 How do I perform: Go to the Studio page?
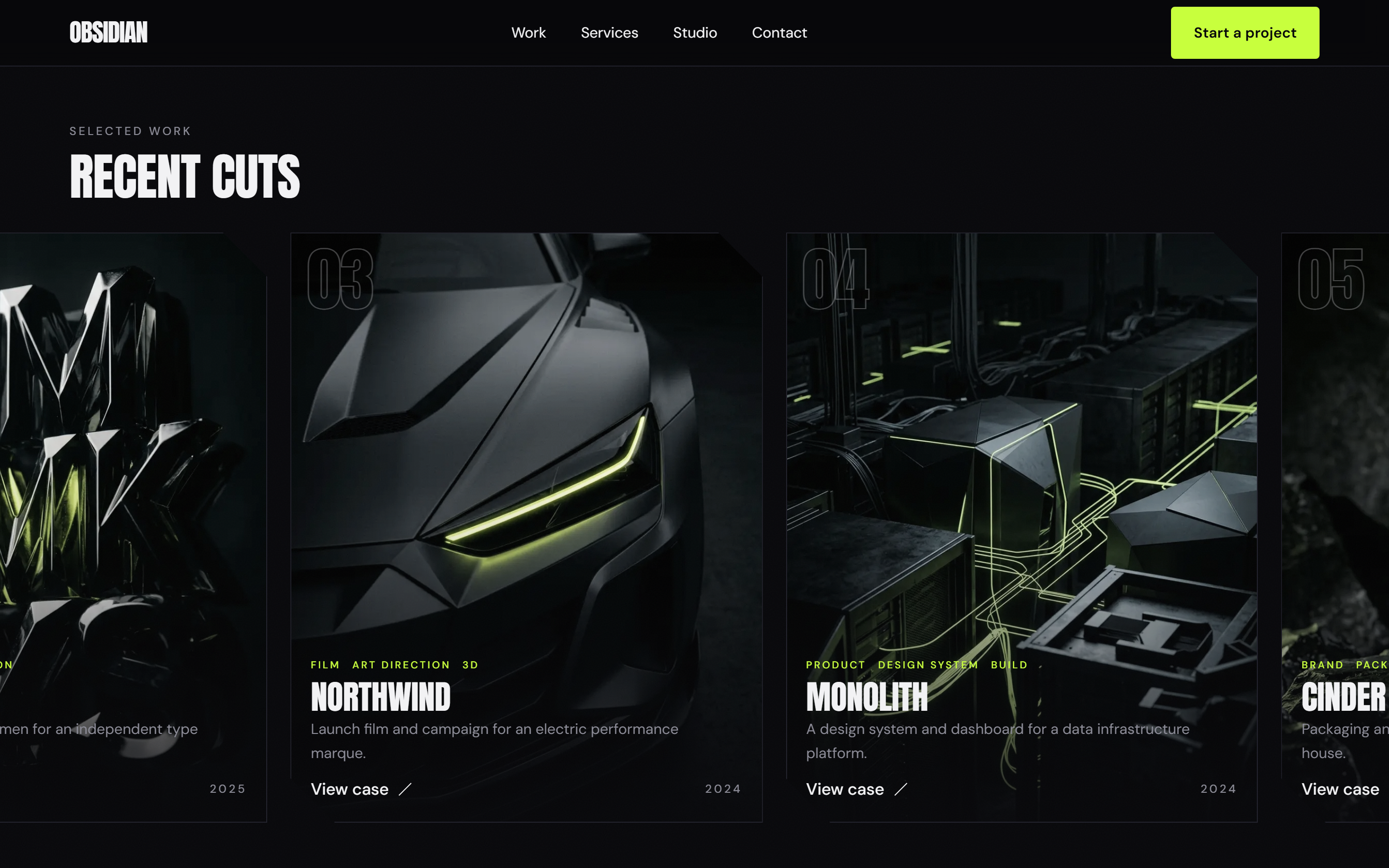[x=694, y=33]
